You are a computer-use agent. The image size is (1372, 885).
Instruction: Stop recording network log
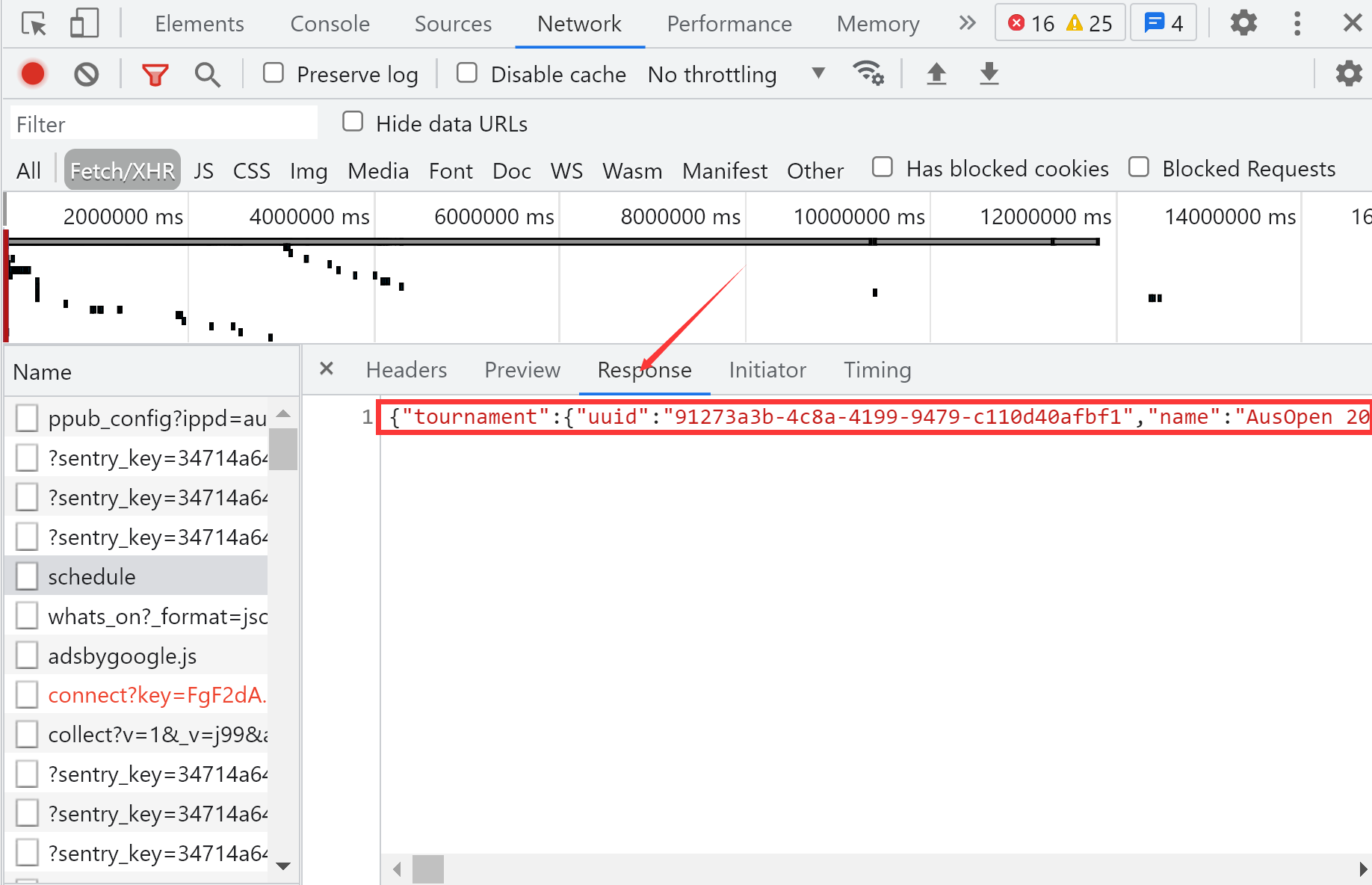tap(33, 74)
